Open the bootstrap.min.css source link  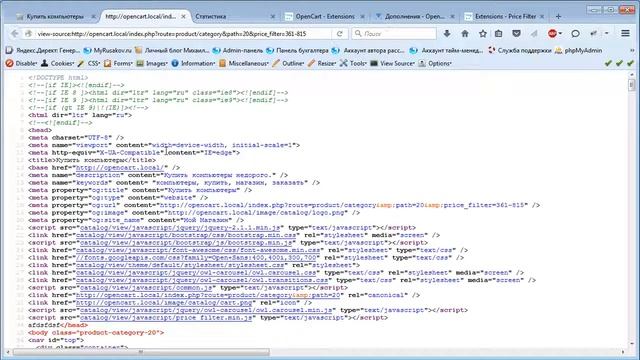[x=186, y=235]
